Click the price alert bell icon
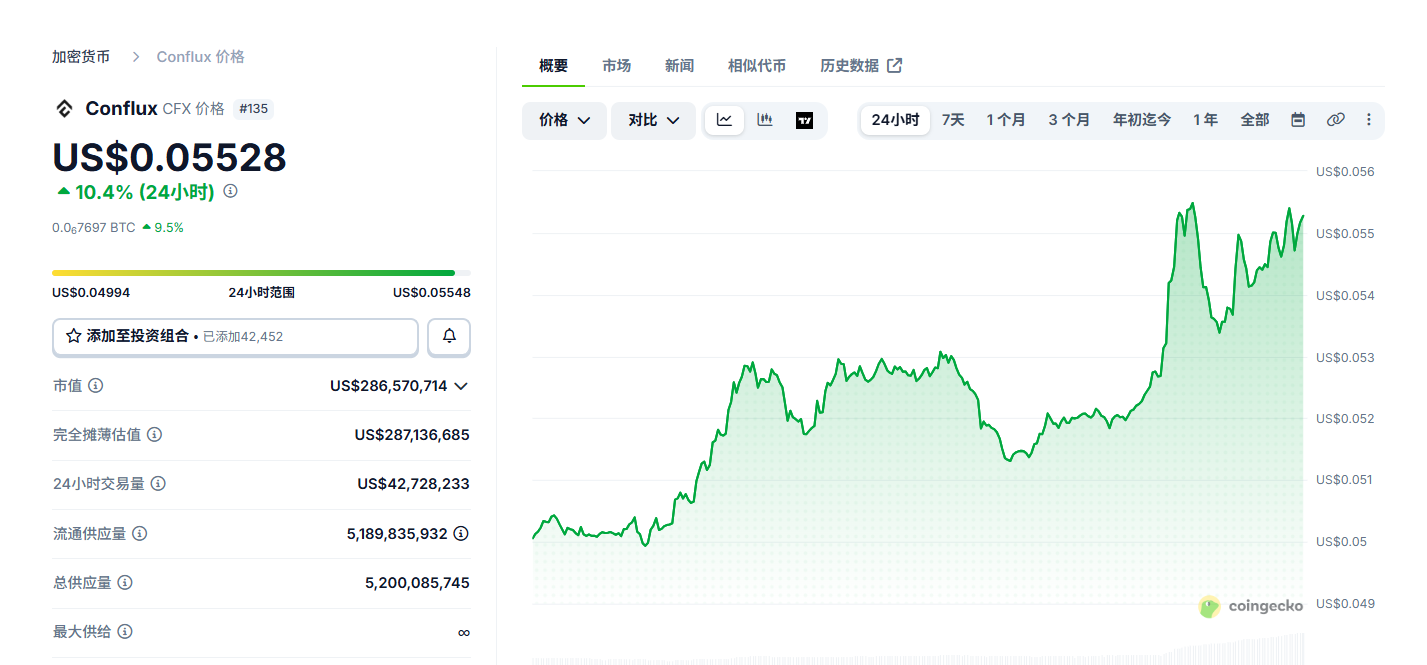This screenshot has width=1427, height=665. [x=449, y=337]
